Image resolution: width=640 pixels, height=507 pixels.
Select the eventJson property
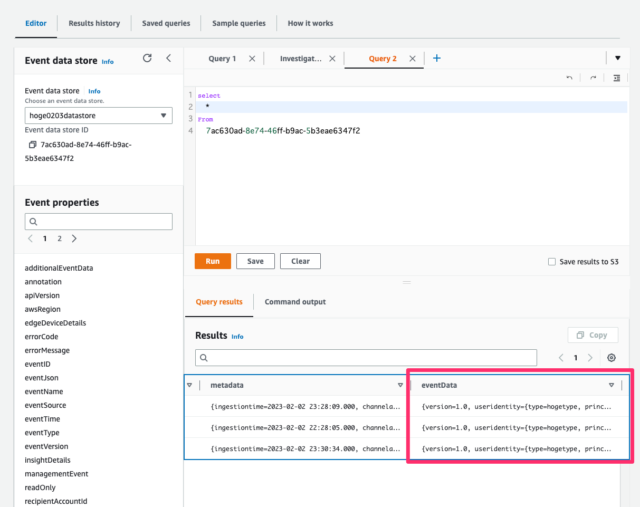[x=42, y=378]
